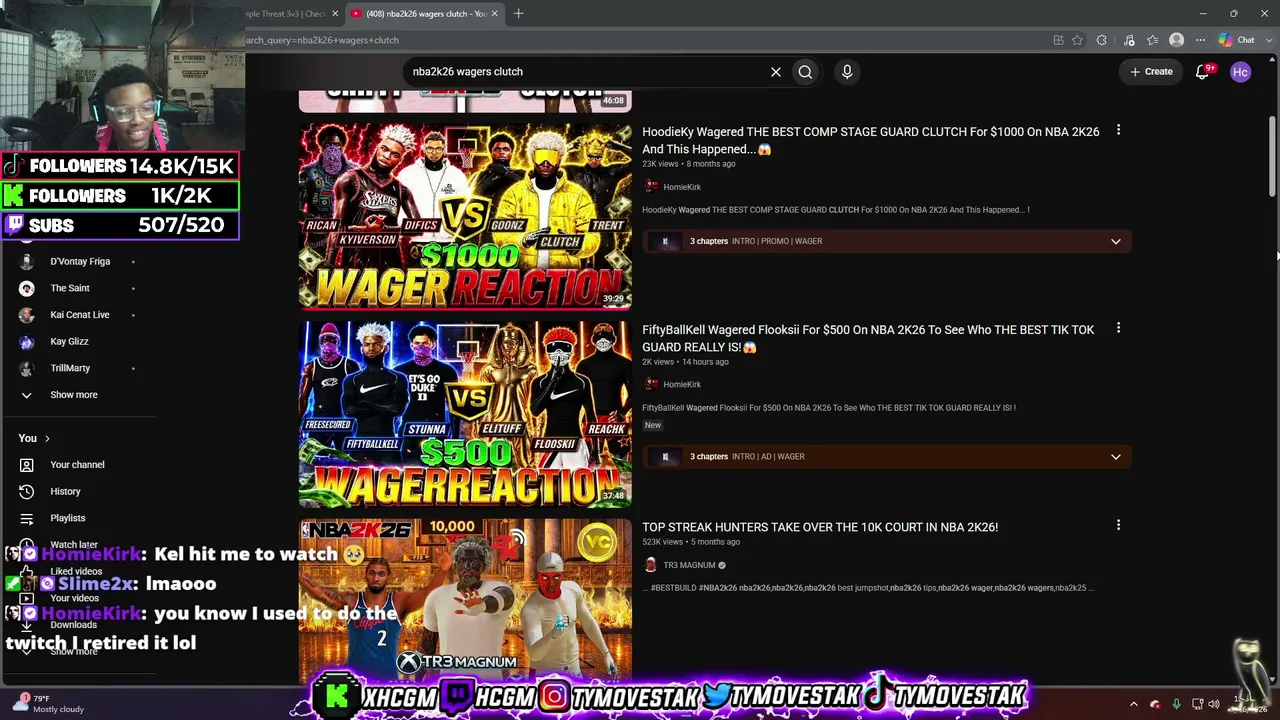The height and width of the screenshot is (720, 1280).
Task: Open the TR3 MAGNUM 10K court thumbnail
Action: tap(465, 600)
